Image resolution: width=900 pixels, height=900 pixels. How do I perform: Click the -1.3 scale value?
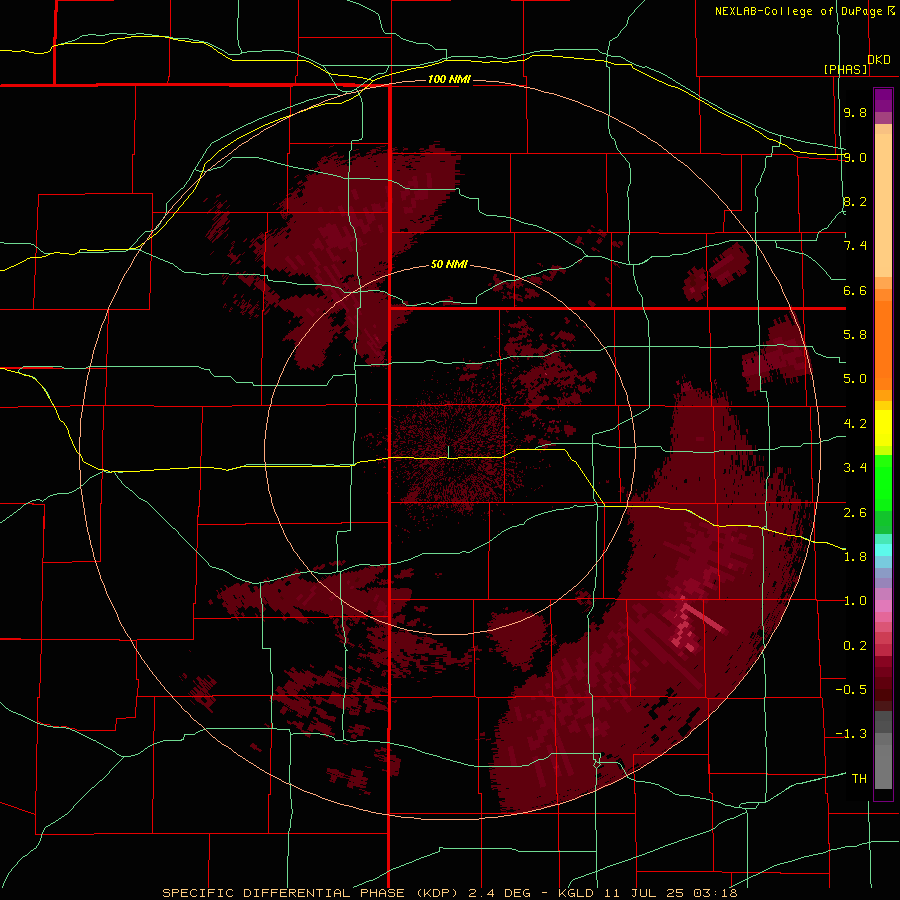[851, 734]
